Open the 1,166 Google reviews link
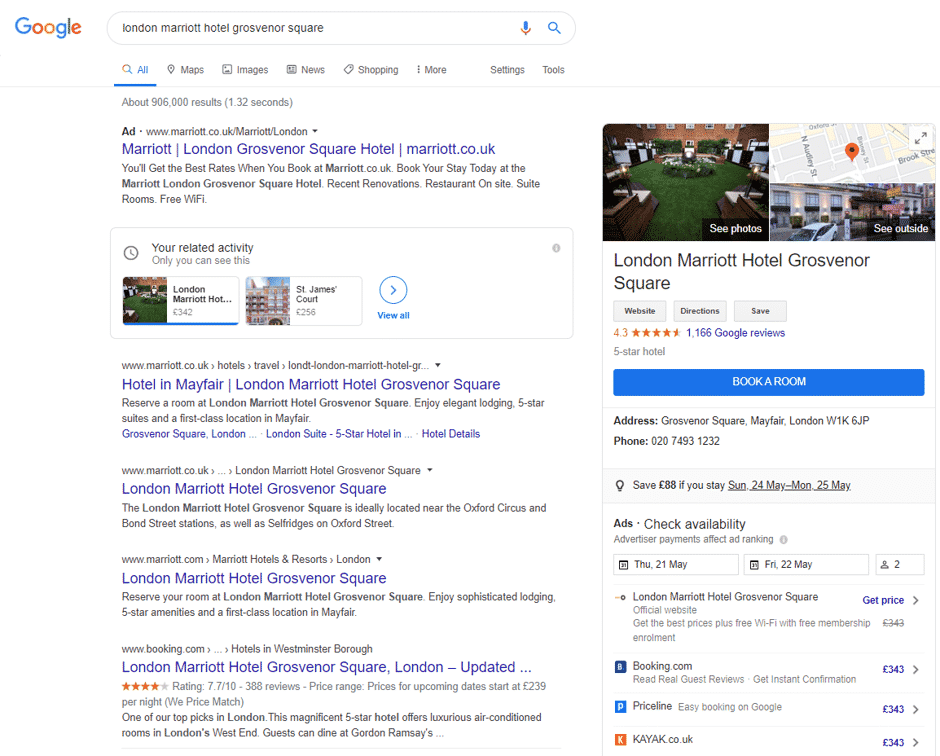Viewport: 940px width, 756px height. [735, 333]
